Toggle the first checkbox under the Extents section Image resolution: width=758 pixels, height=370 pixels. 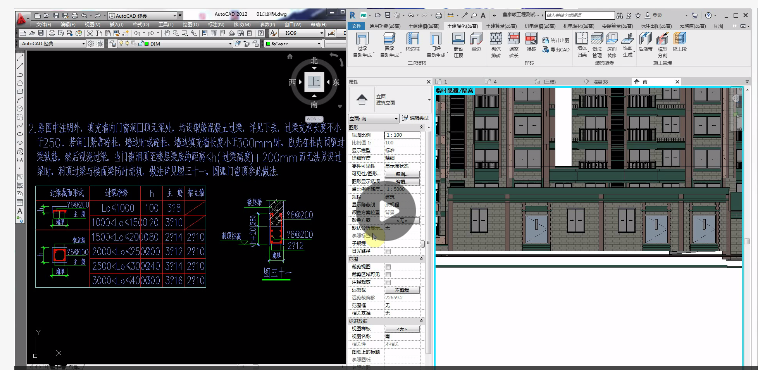[387, 266]
